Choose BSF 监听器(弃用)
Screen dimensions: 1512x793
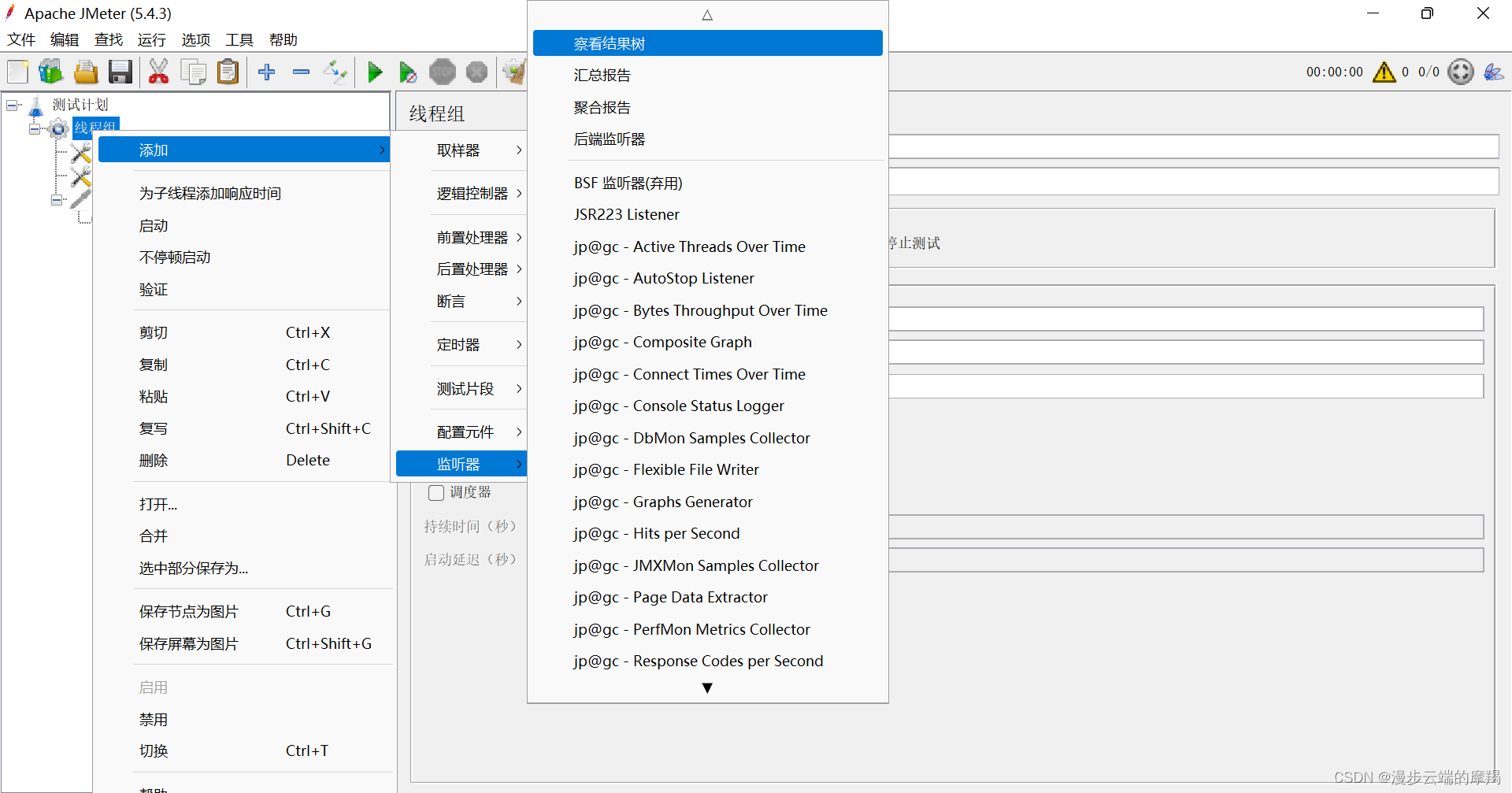707,183
